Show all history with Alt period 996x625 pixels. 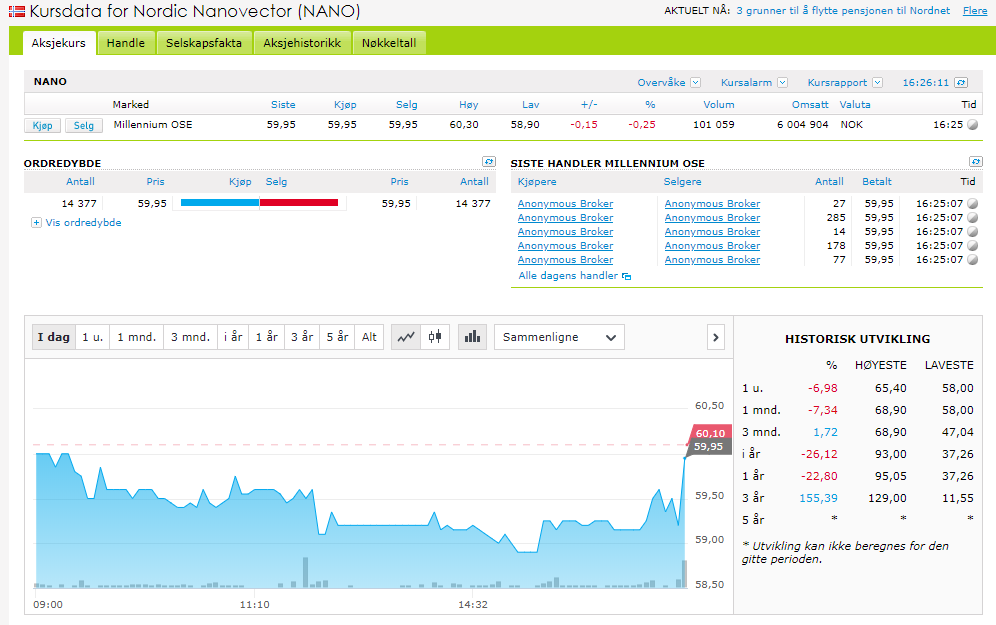pyautogui.click(x=369, y=337)
